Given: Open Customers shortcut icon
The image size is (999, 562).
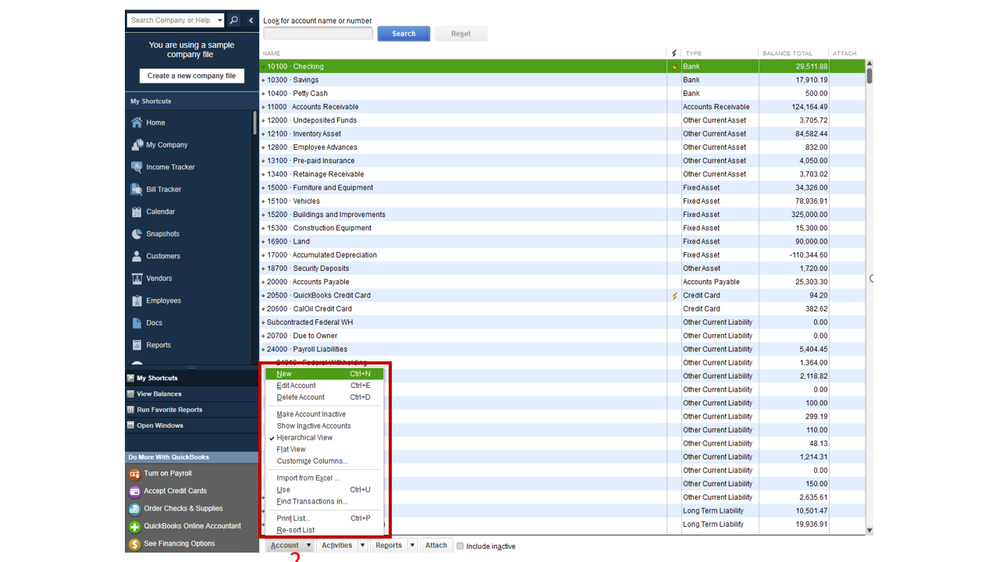Looking at the screenshot, I should tap(137, 256).
